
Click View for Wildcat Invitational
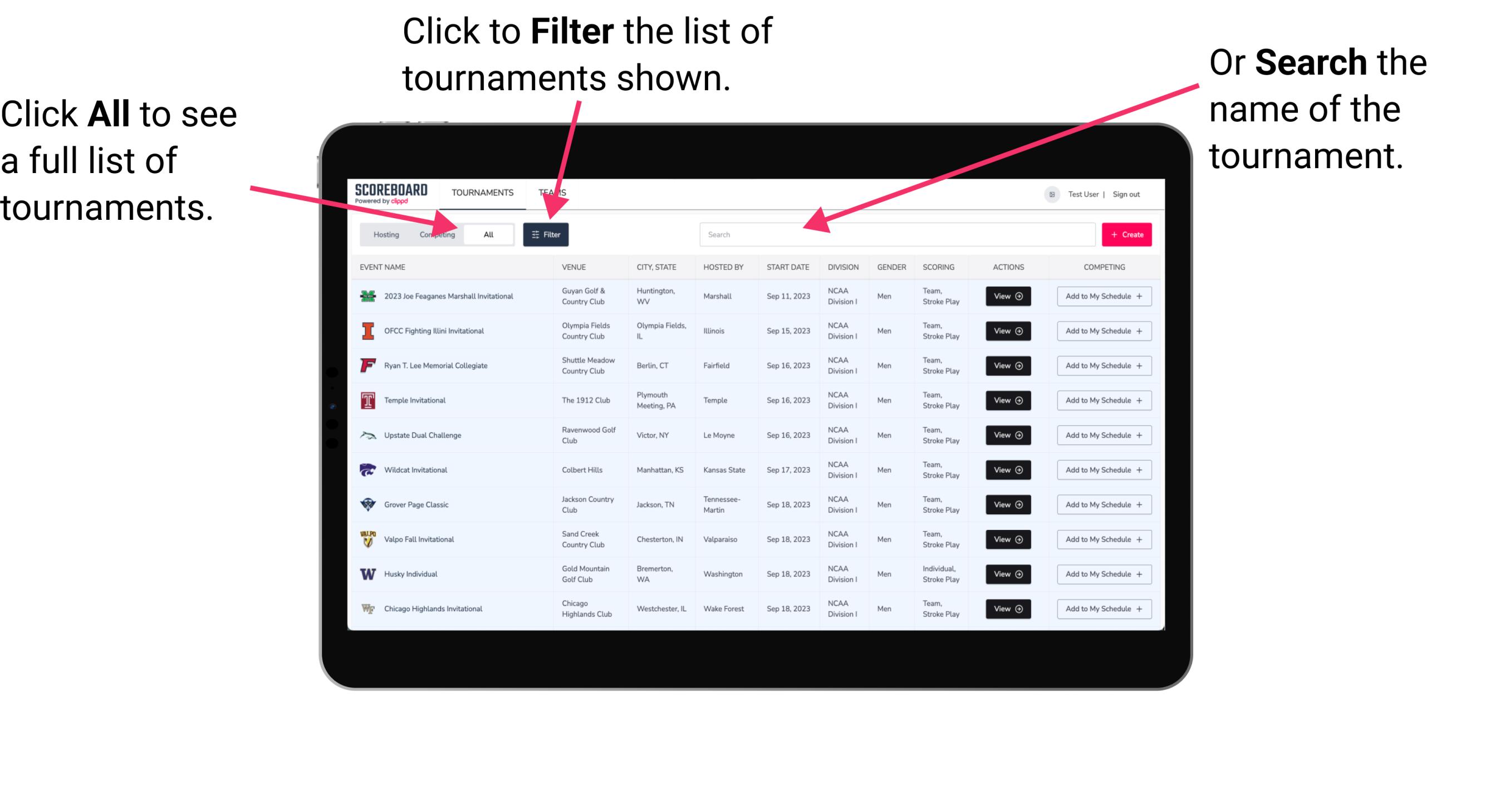coord(1007,470)
